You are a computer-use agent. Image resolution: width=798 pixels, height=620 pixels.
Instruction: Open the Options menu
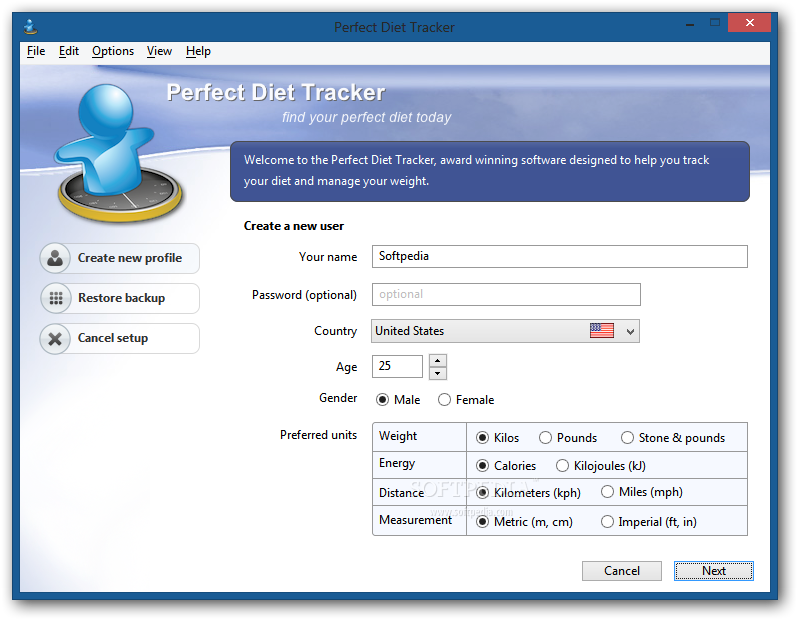[113, 51]
